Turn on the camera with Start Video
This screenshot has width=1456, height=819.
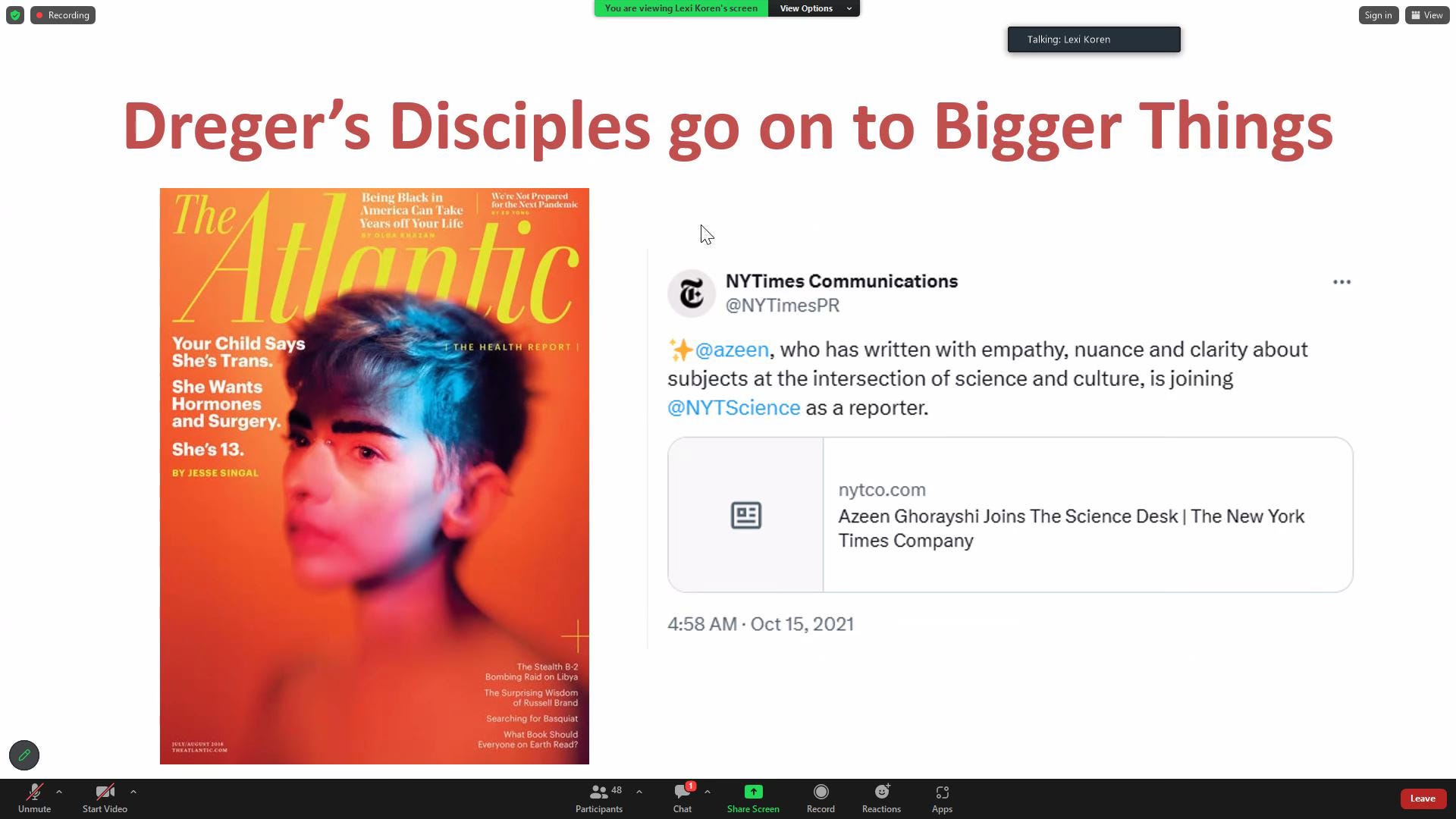[105, 799]
